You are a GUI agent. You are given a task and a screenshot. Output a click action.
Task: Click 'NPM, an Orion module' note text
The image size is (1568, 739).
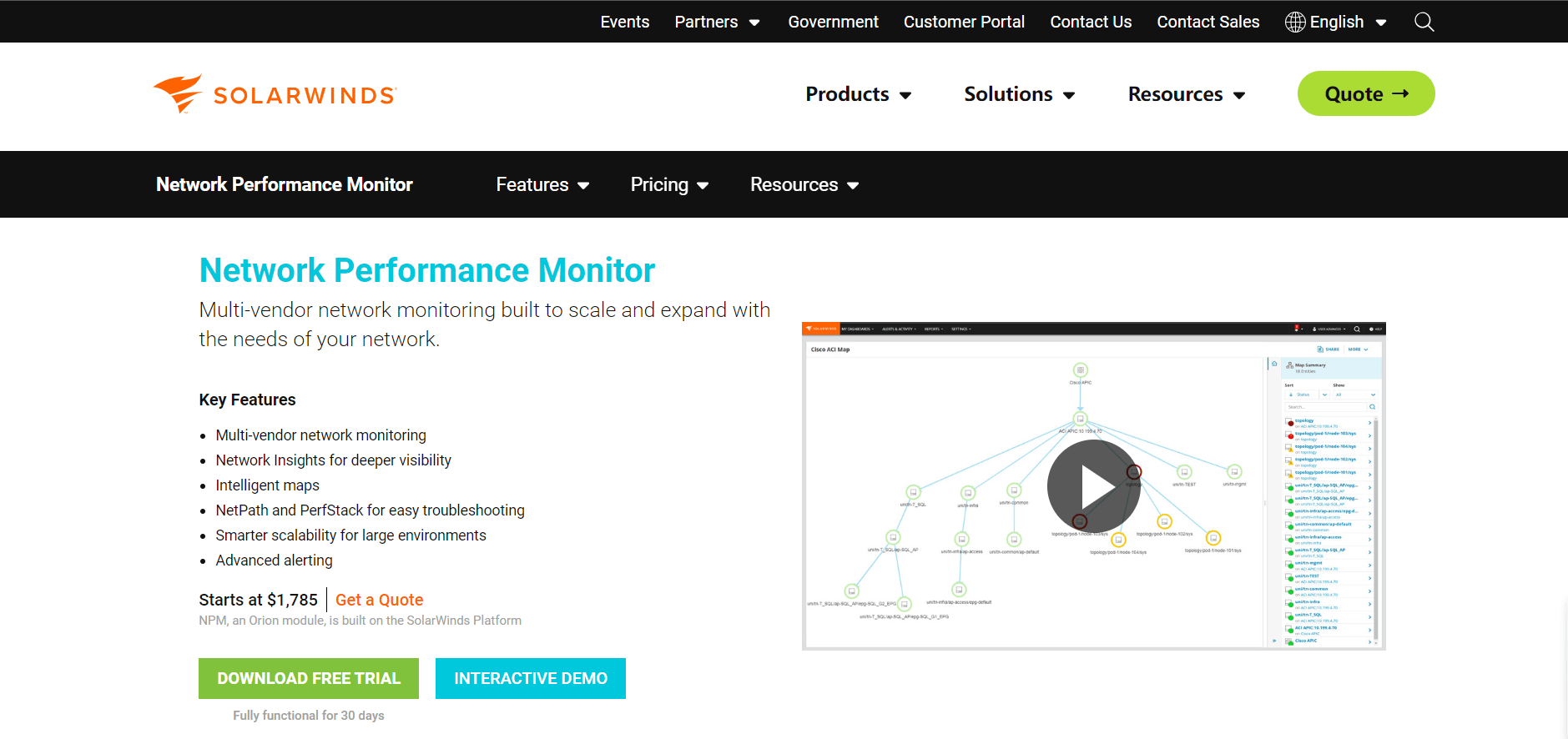(360, 621)
